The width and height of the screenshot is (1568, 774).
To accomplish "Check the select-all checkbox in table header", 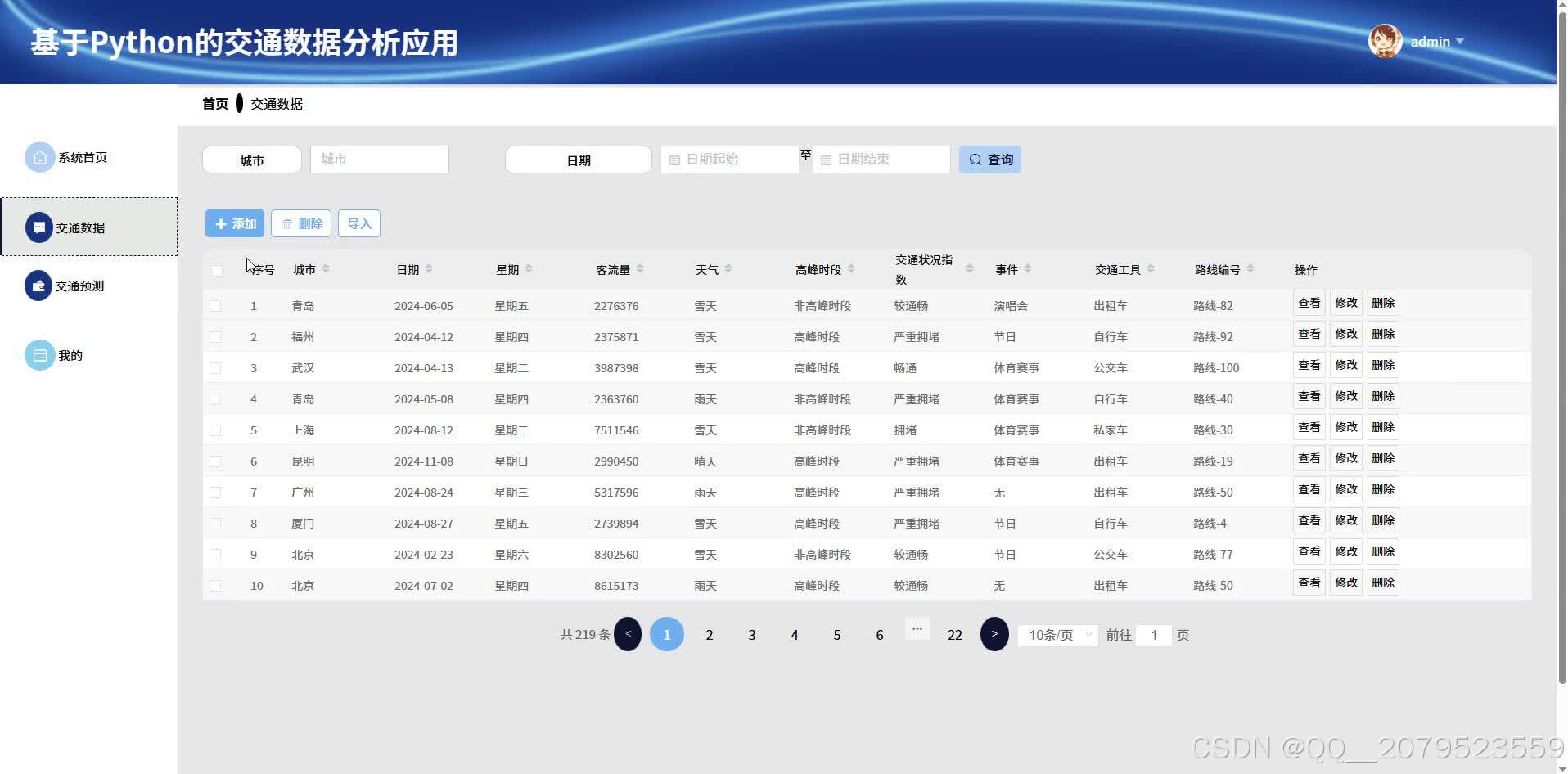I will click(x=215, y=269).
